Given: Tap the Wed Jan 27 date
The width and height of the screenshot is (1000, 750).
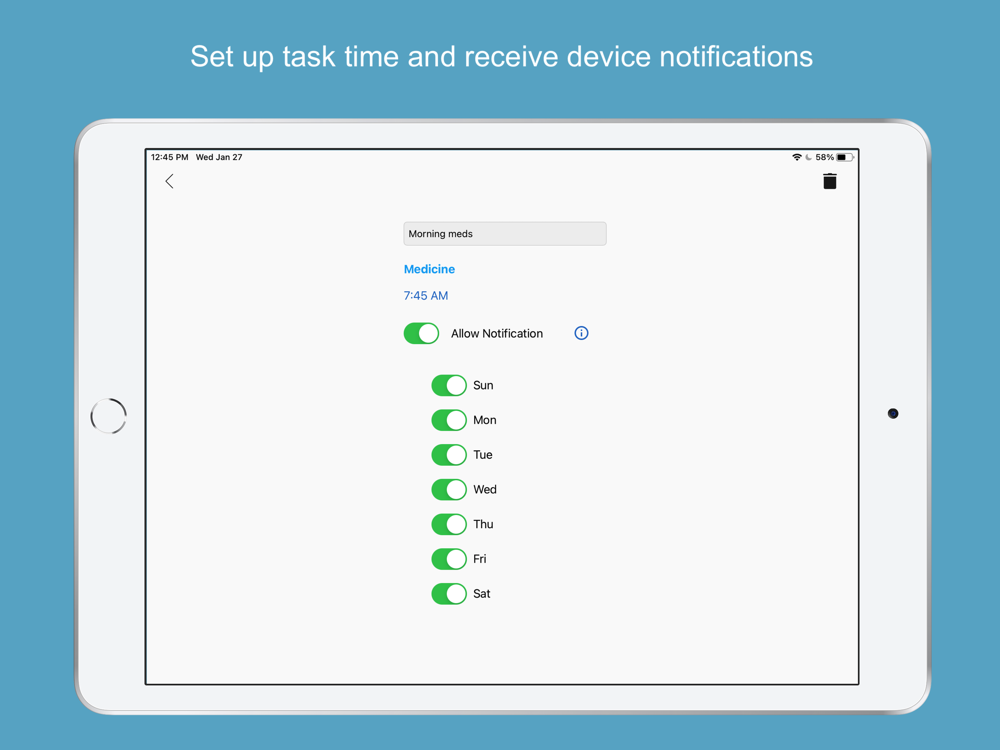Looking at the screenshot, I should [x=219, y=157].
